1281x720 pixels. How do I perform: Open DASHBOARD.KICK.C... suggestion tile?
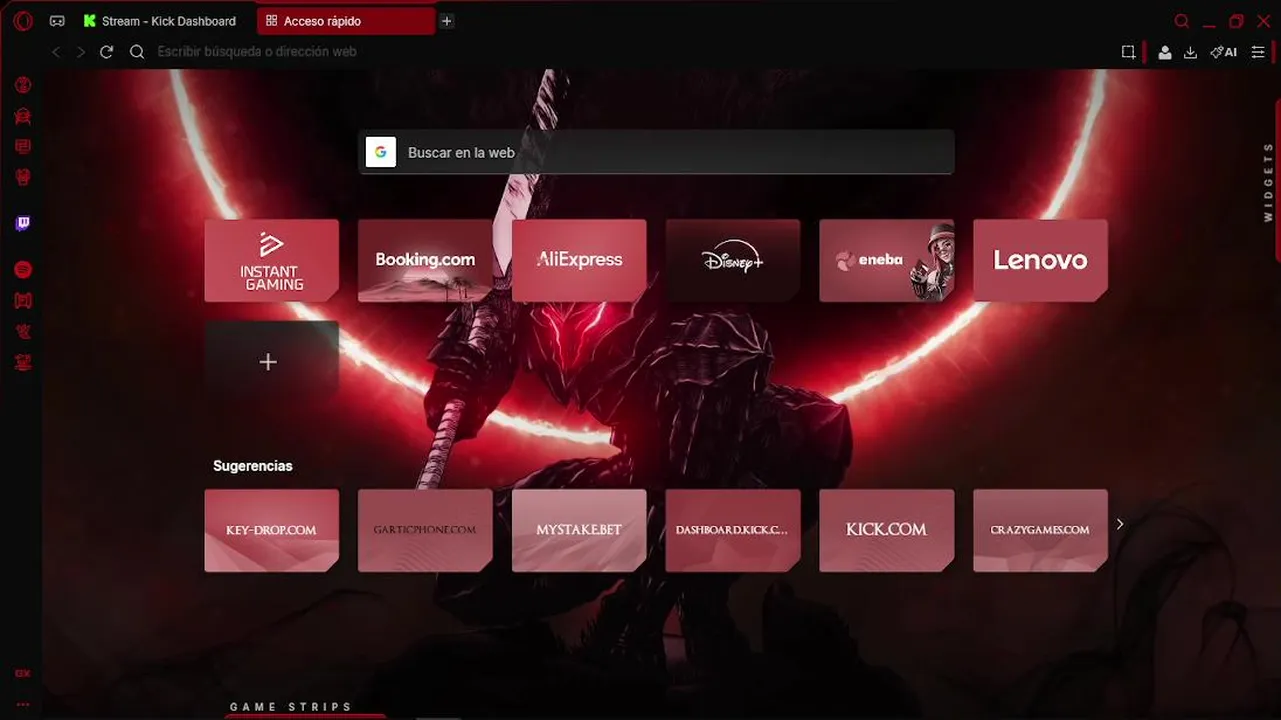[x=733, y=531]
